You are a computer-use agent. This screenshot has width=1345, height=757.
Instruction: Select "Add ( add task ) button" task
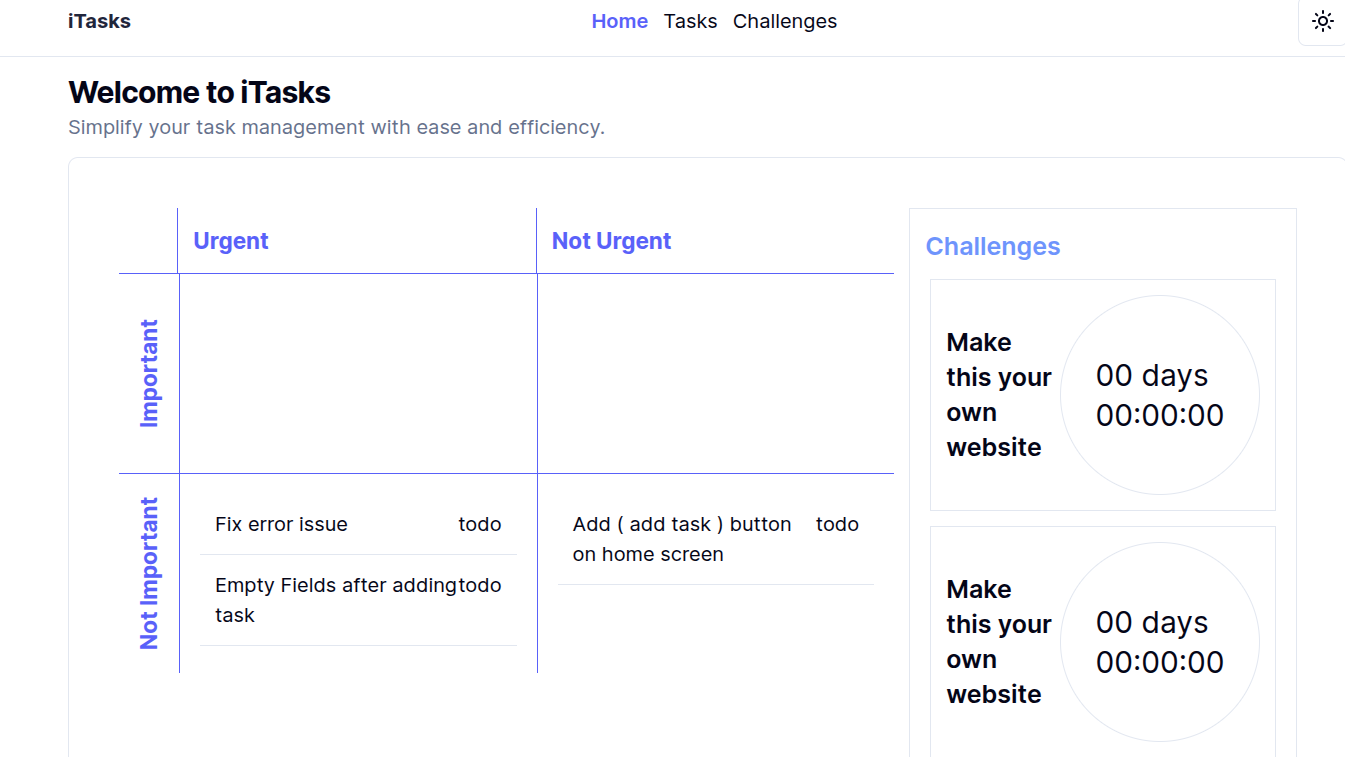point(681,539)
